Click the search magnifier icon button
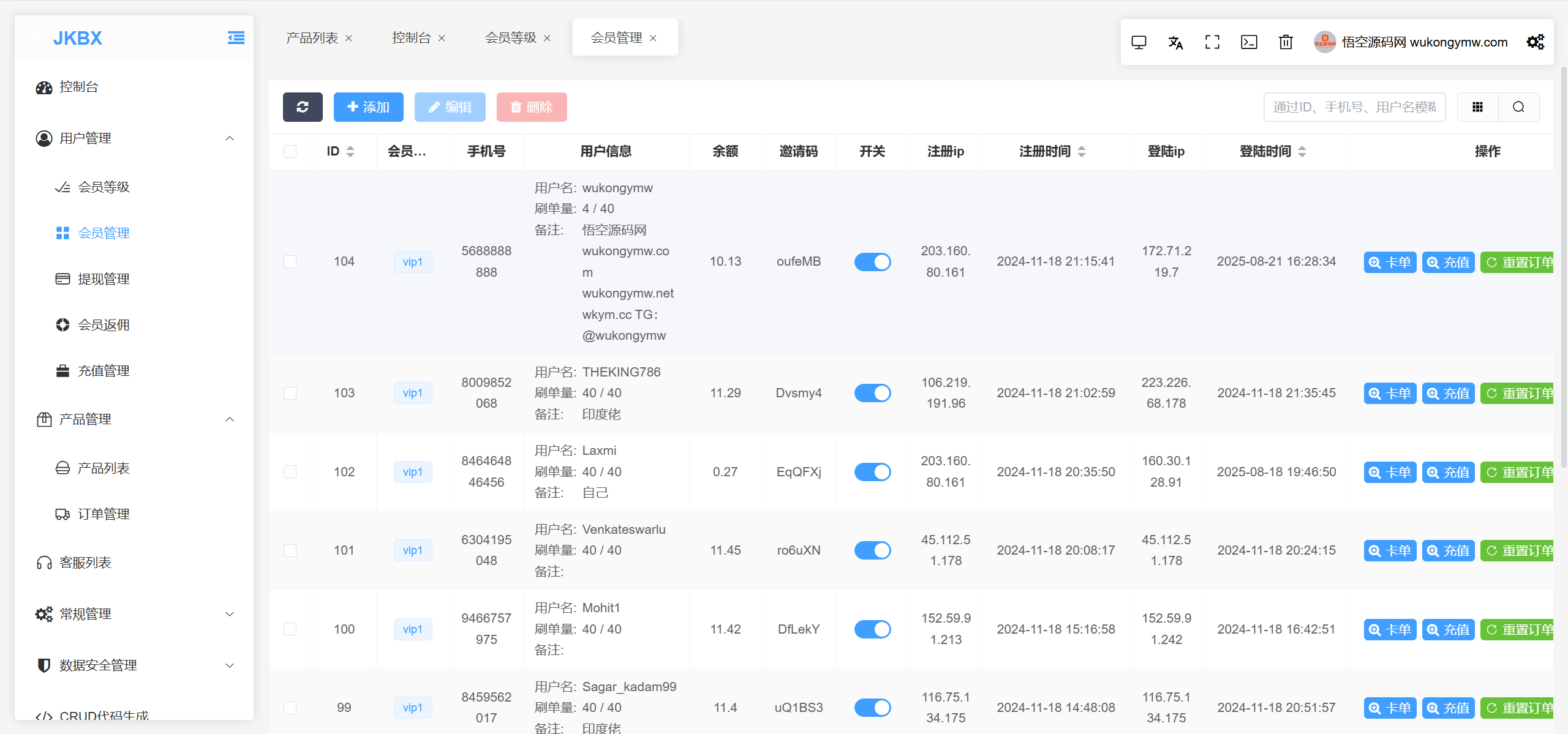The width and height of the screenshot is (1568, 734). [x=1518, y=107]
